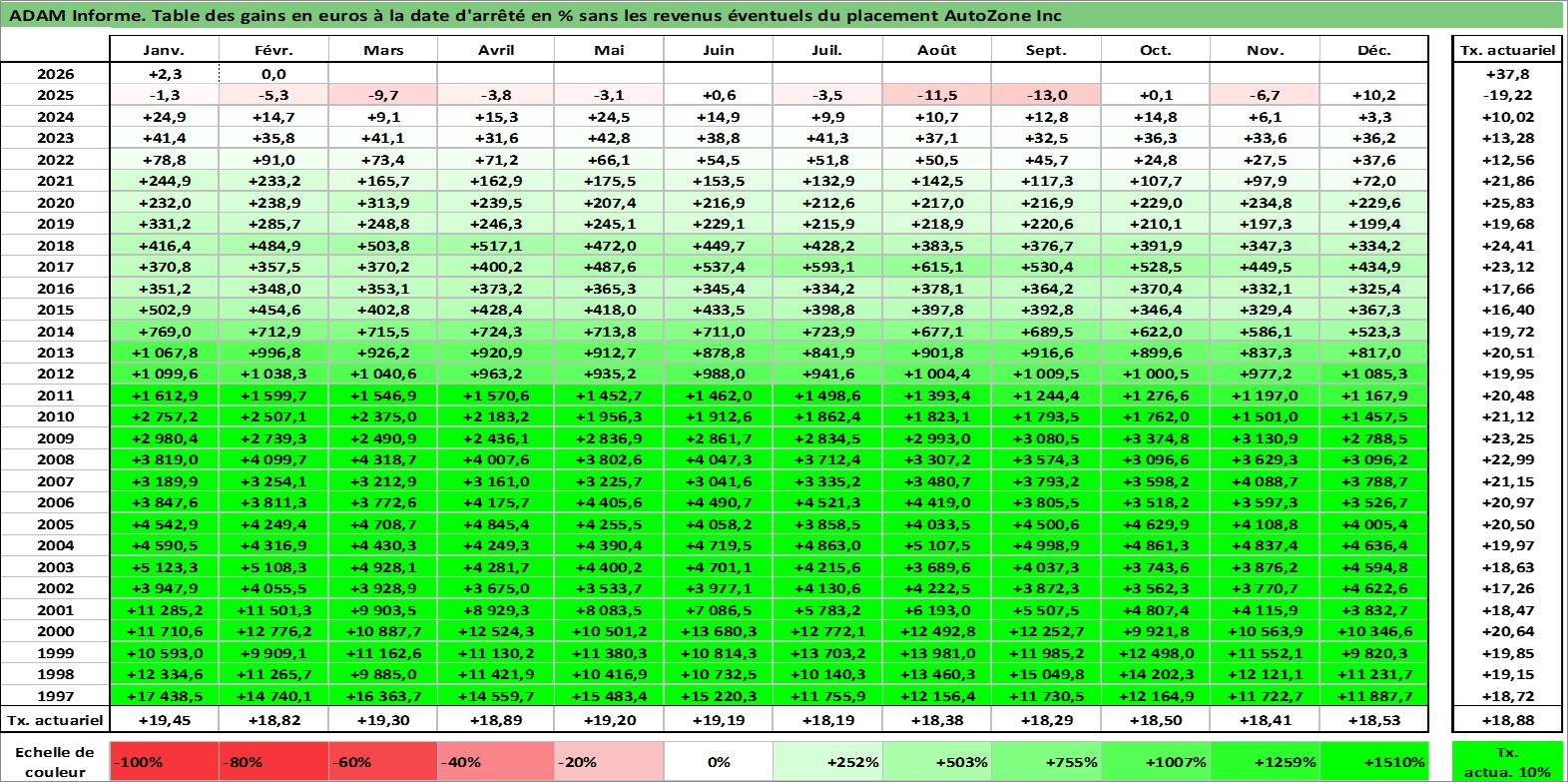
Task: Click the -19,22 actuarial rate for 2025
Action: tap(1507, 95)
